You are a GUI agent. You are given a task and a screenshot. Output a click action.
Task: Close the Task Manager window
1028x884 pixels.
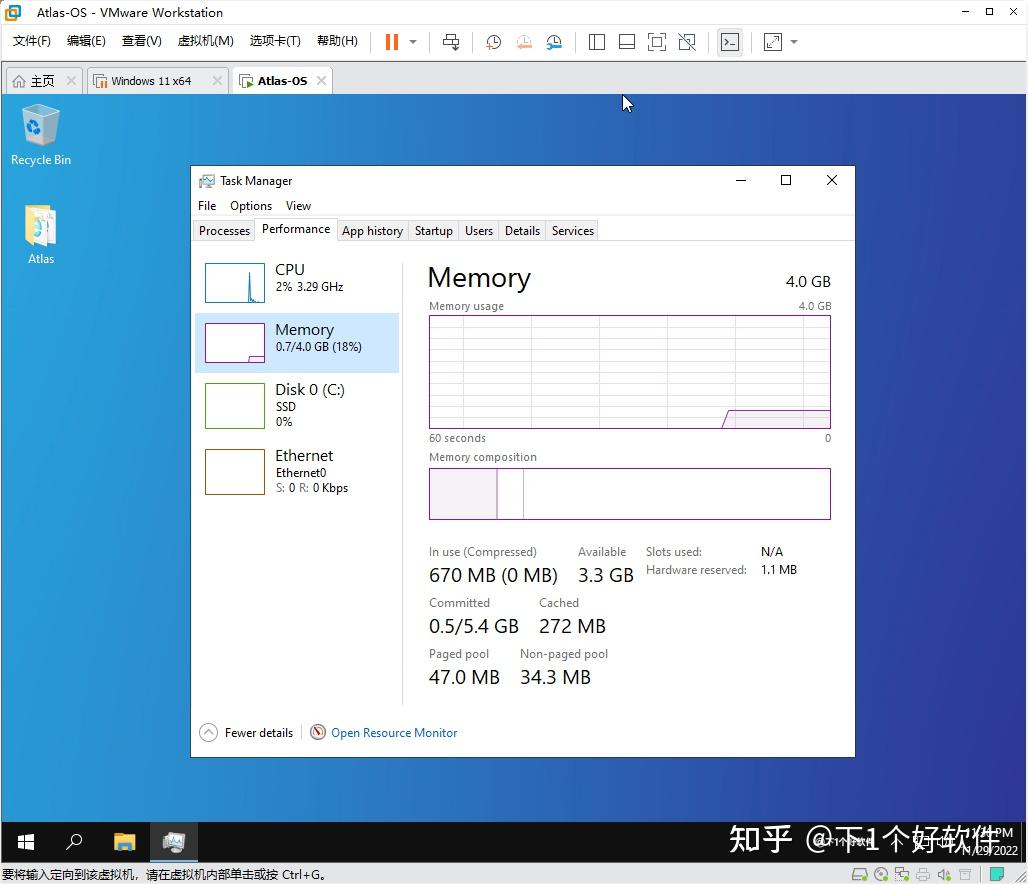point(832,180)
